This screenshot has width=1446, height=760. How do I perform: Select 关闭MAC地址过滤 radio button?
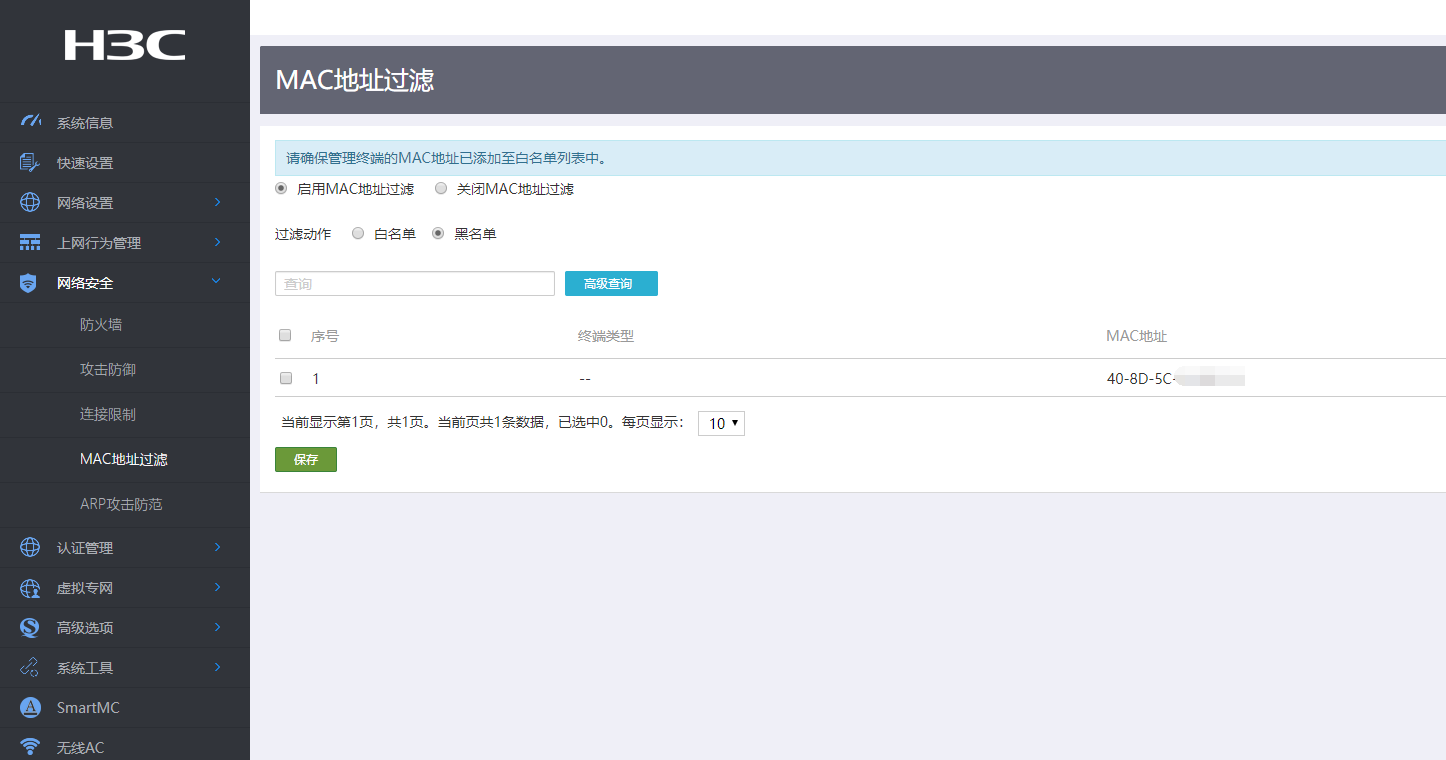[440, 188]
